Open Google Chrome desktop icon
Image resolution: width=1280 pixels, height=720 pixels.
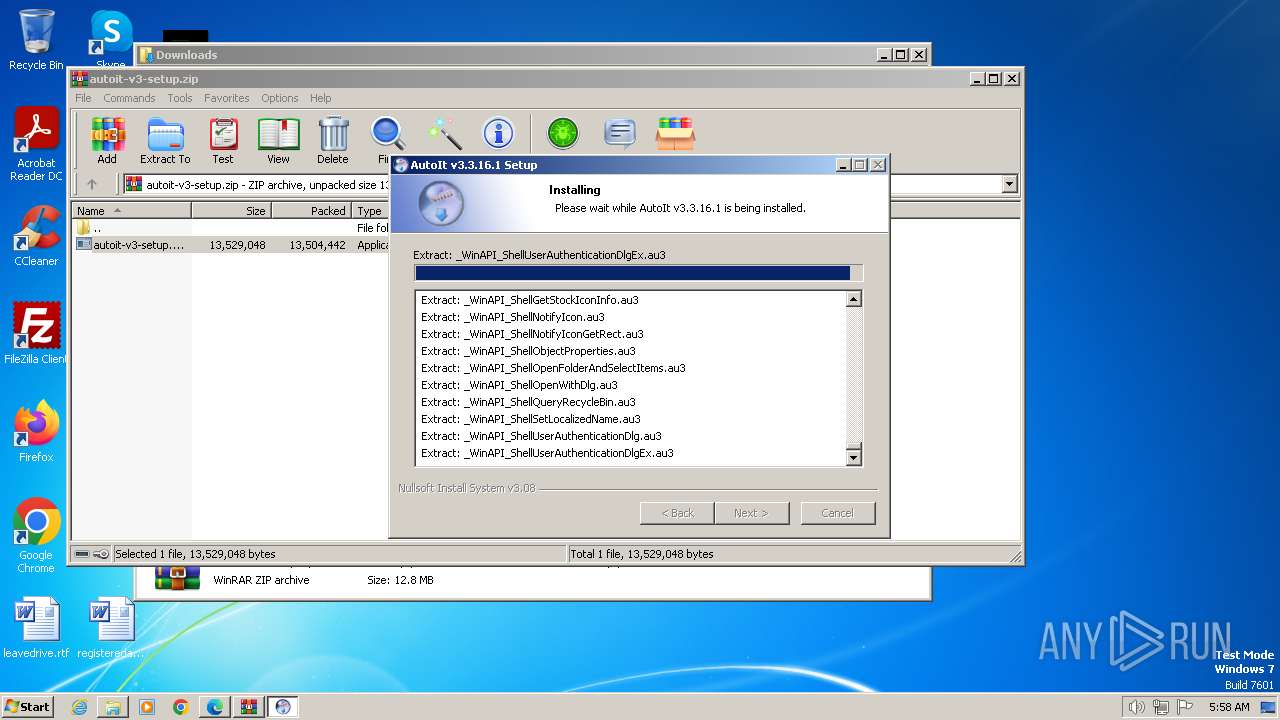pyautogui.click(x=36, y=535)
